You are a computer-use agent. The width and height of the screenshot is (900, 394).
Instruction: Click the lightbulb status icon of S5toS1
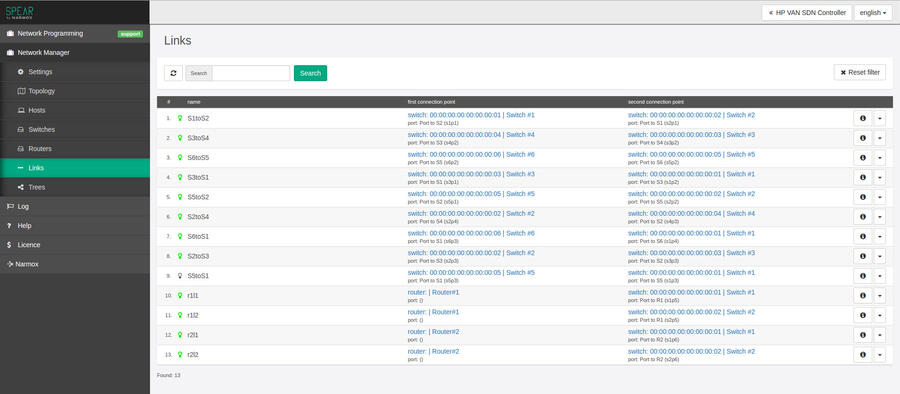(180, 276)
